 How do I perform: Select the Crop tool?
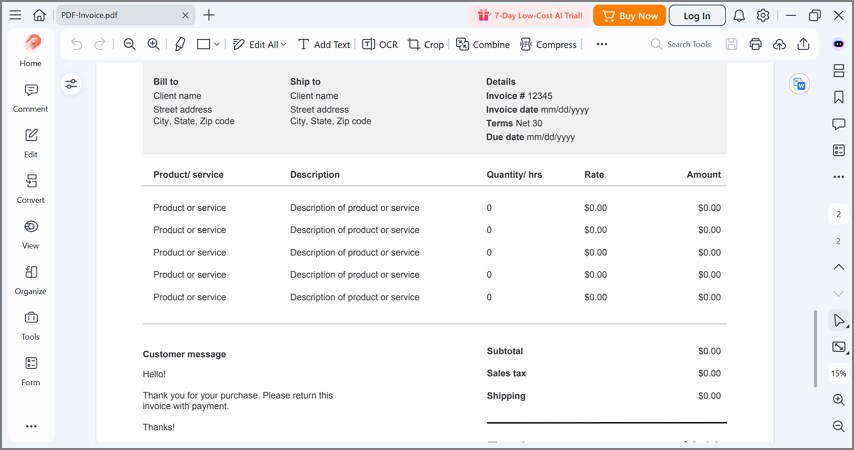(426, 44)
